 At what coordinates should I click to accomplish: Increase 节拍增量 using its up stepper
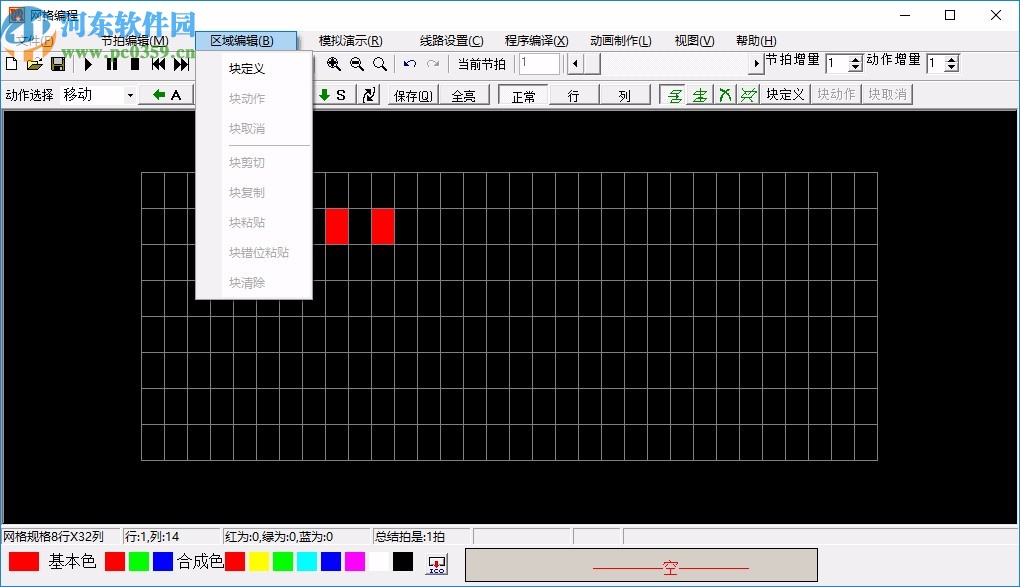tap(855, 58)
